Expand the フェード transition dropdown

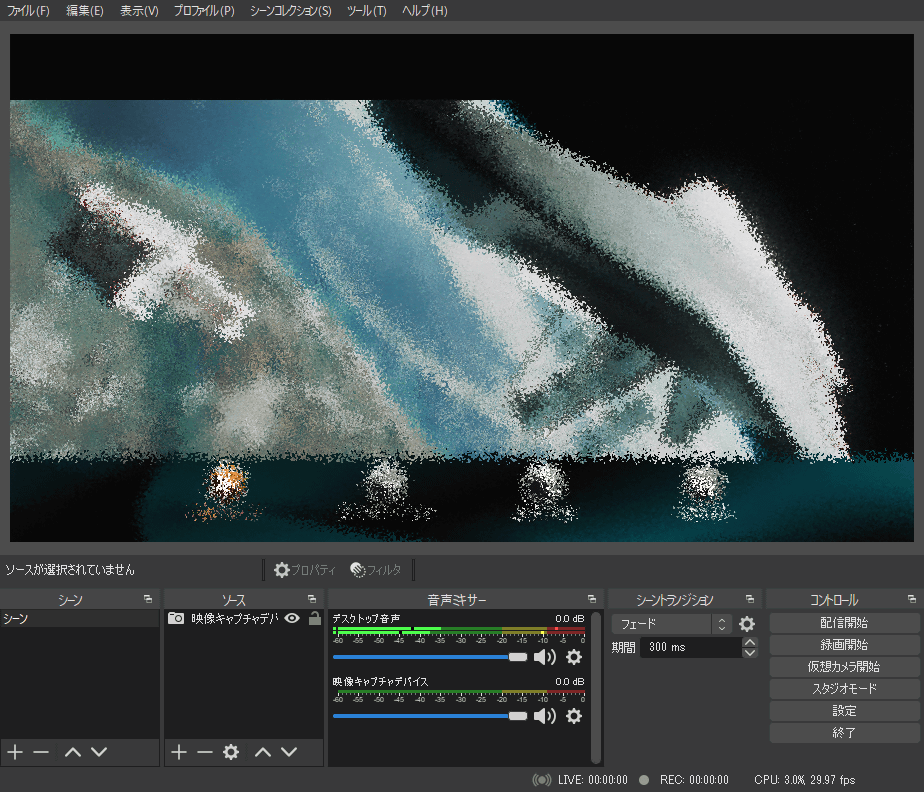pyautogui.click(x=672, y=623)
